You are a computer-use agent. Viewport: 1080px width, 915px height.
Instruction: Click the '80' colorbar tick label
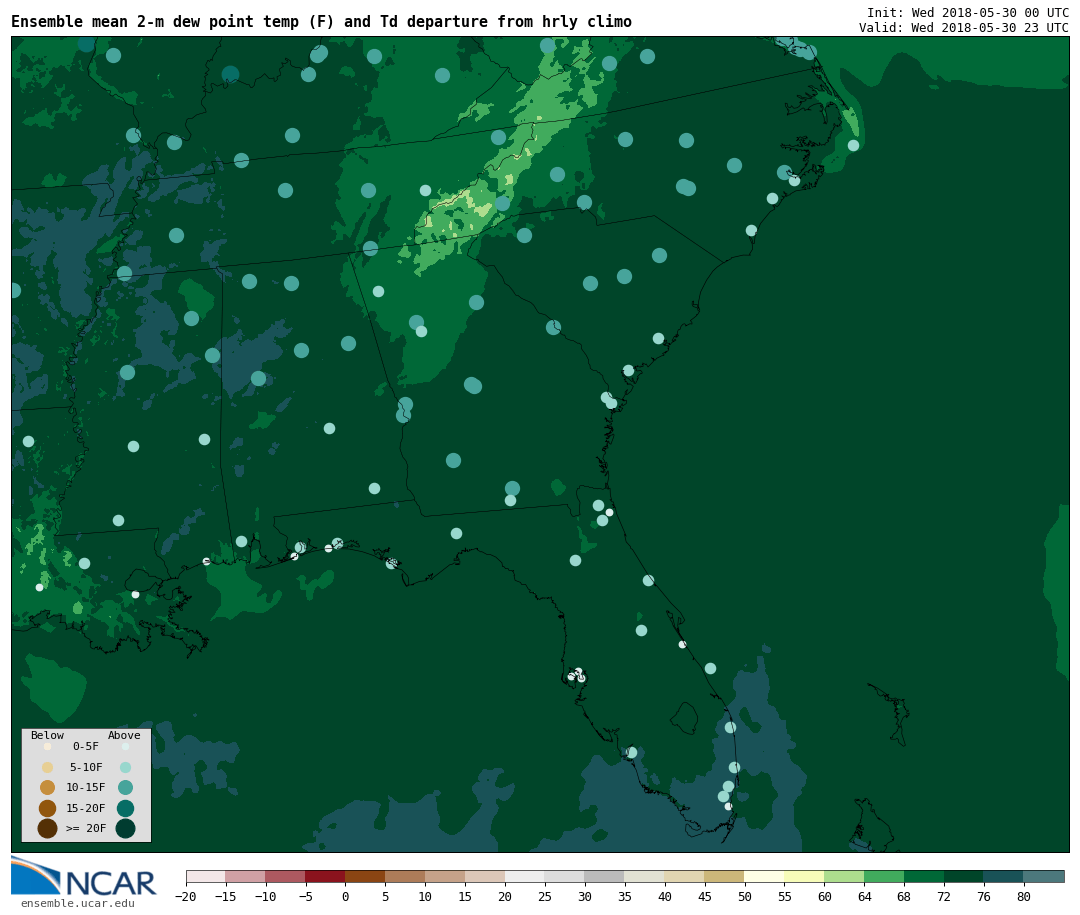click(x=1024, y=897)
